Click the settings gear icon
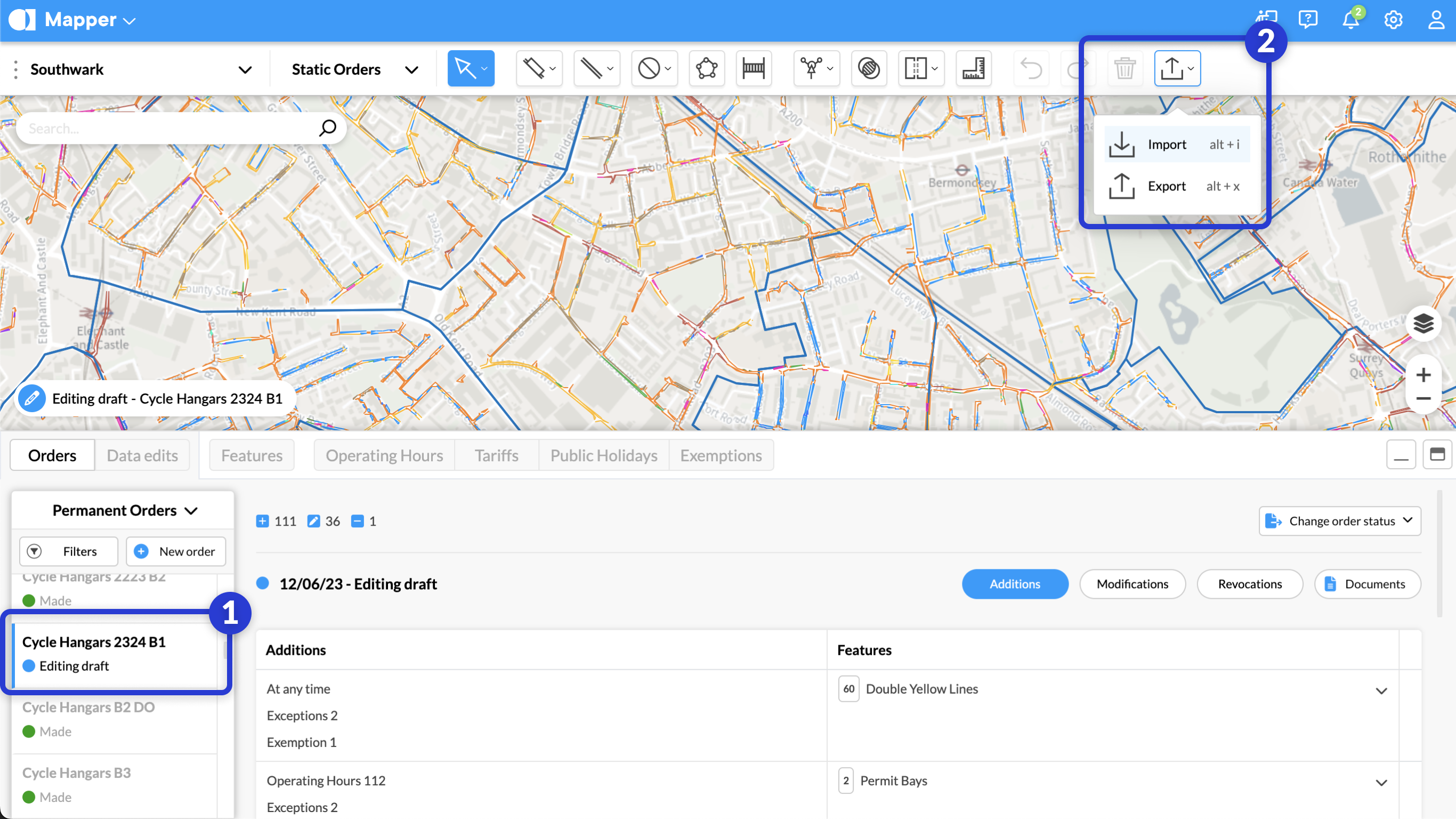Viewport: 1456px width, 819px height. [x=1393, y=20]
